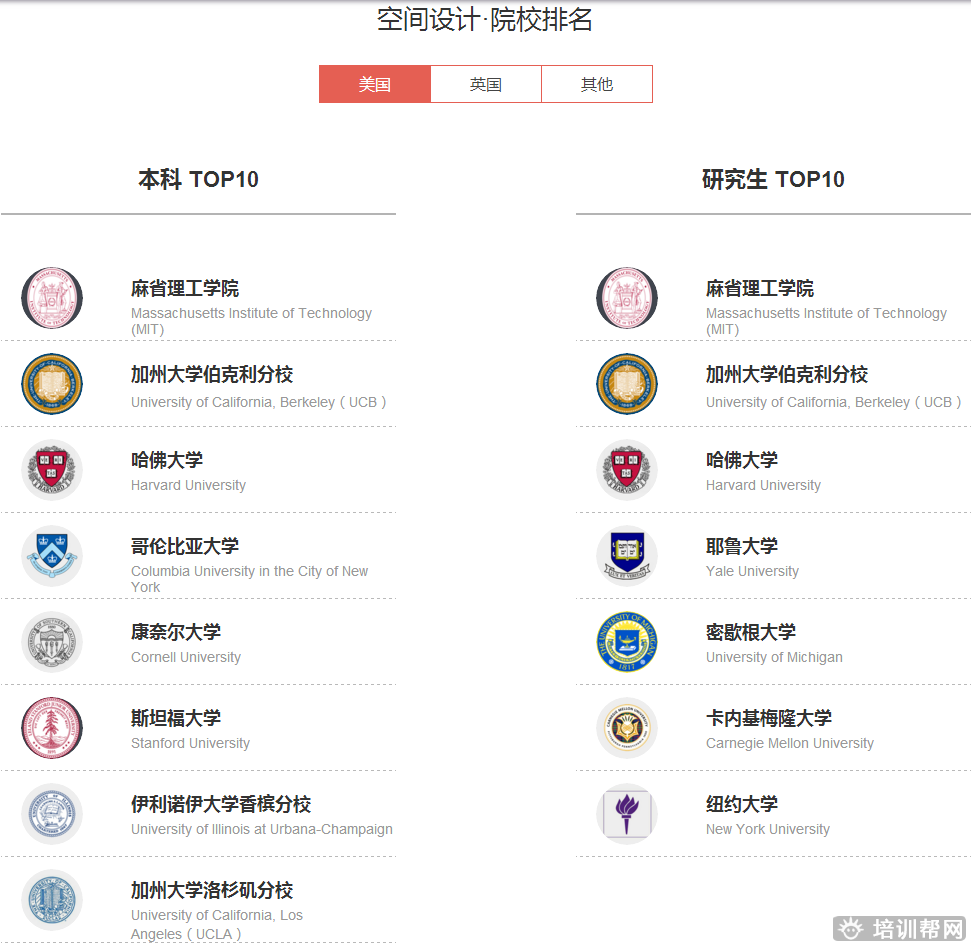Screen dimensions: 971x946
Task: Open 哥伦比亚大学 entry
Action: point(185,547)
